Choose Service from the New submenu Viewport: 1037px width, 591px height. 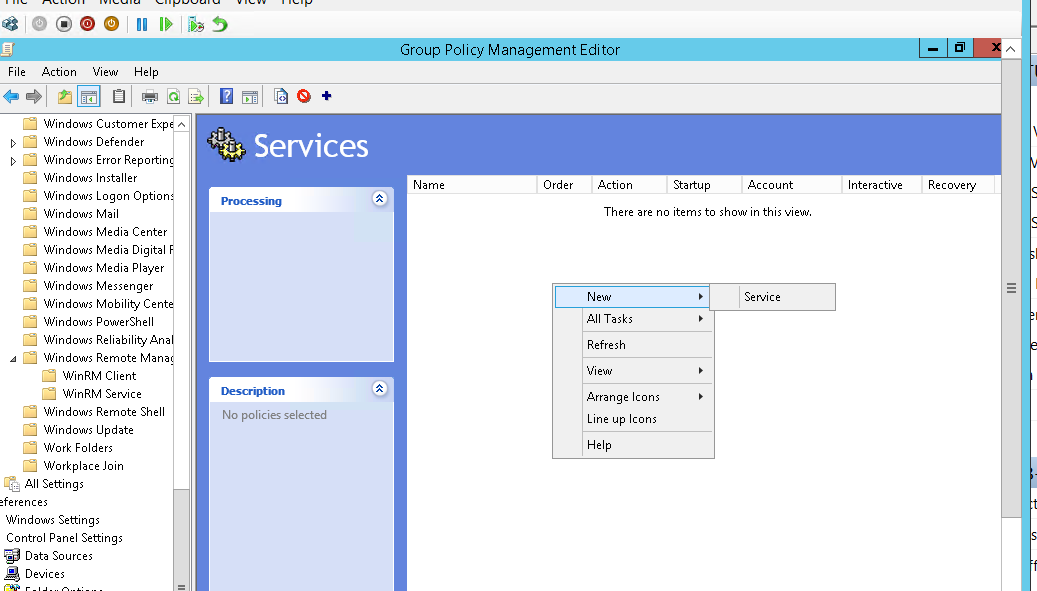pos(772,297)
